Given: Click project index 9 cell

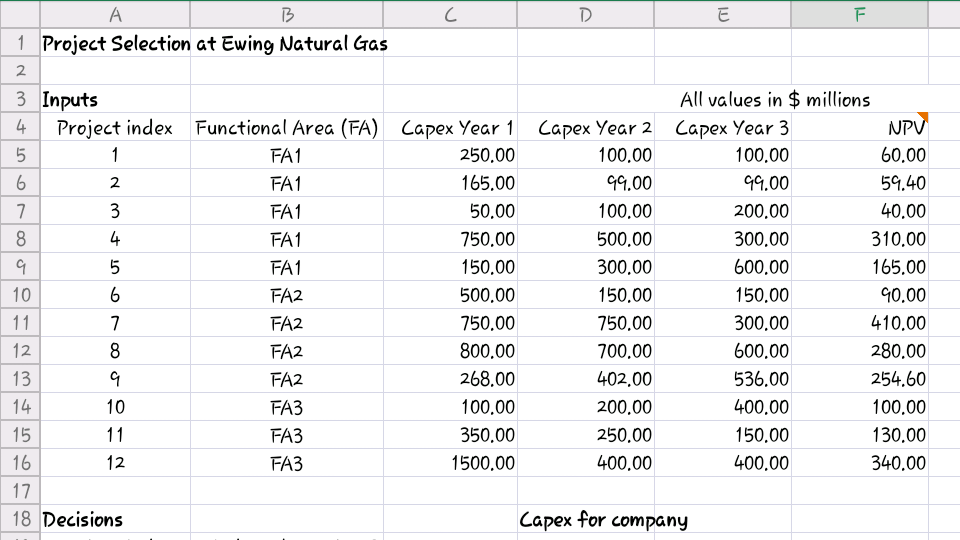Looking at the screenshot, I should [x=115, y=379].
